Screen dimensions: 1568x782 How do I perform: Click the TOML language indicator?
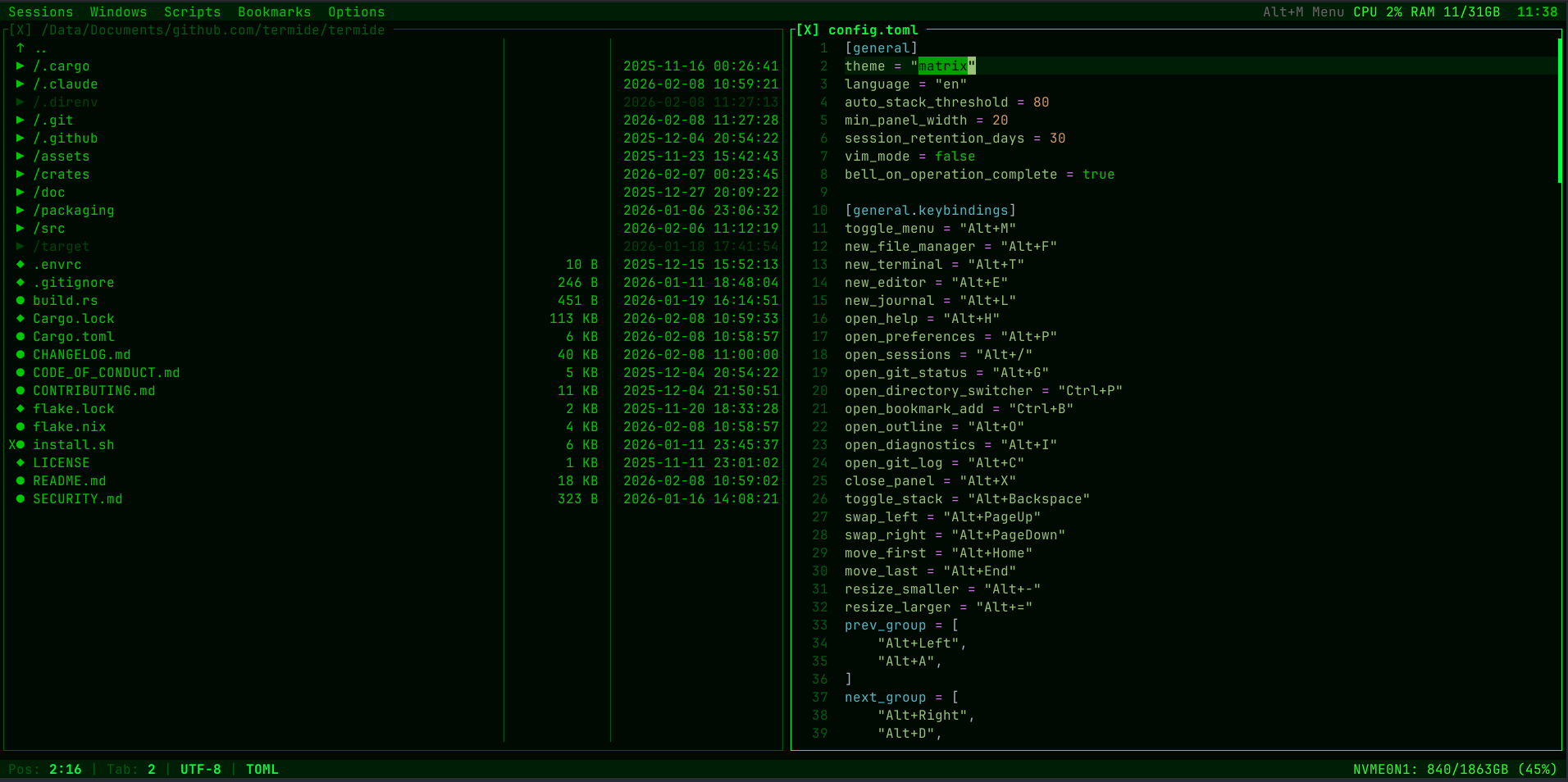click(261, 769)
